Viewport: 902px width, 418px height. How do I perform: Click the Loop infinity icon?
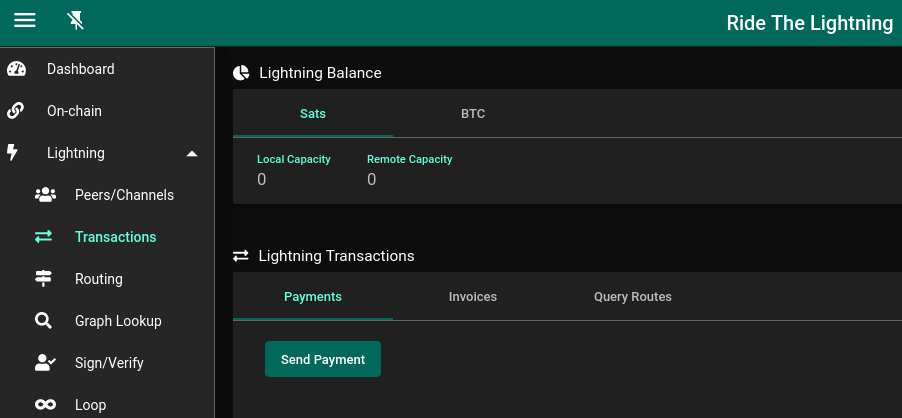click(x=45, y=405)
